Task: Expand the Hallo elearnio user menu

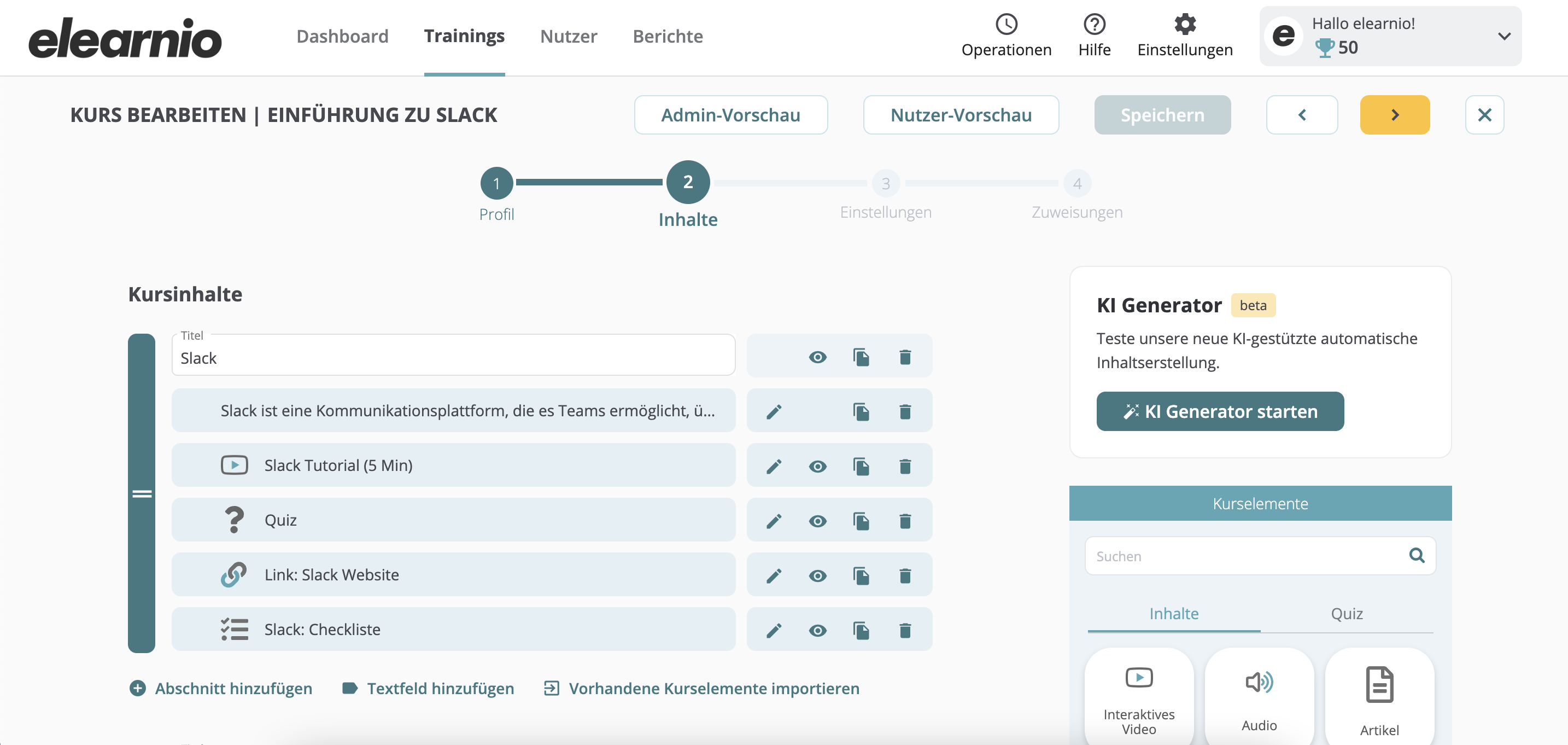Action: click(x=1504, y=37)
